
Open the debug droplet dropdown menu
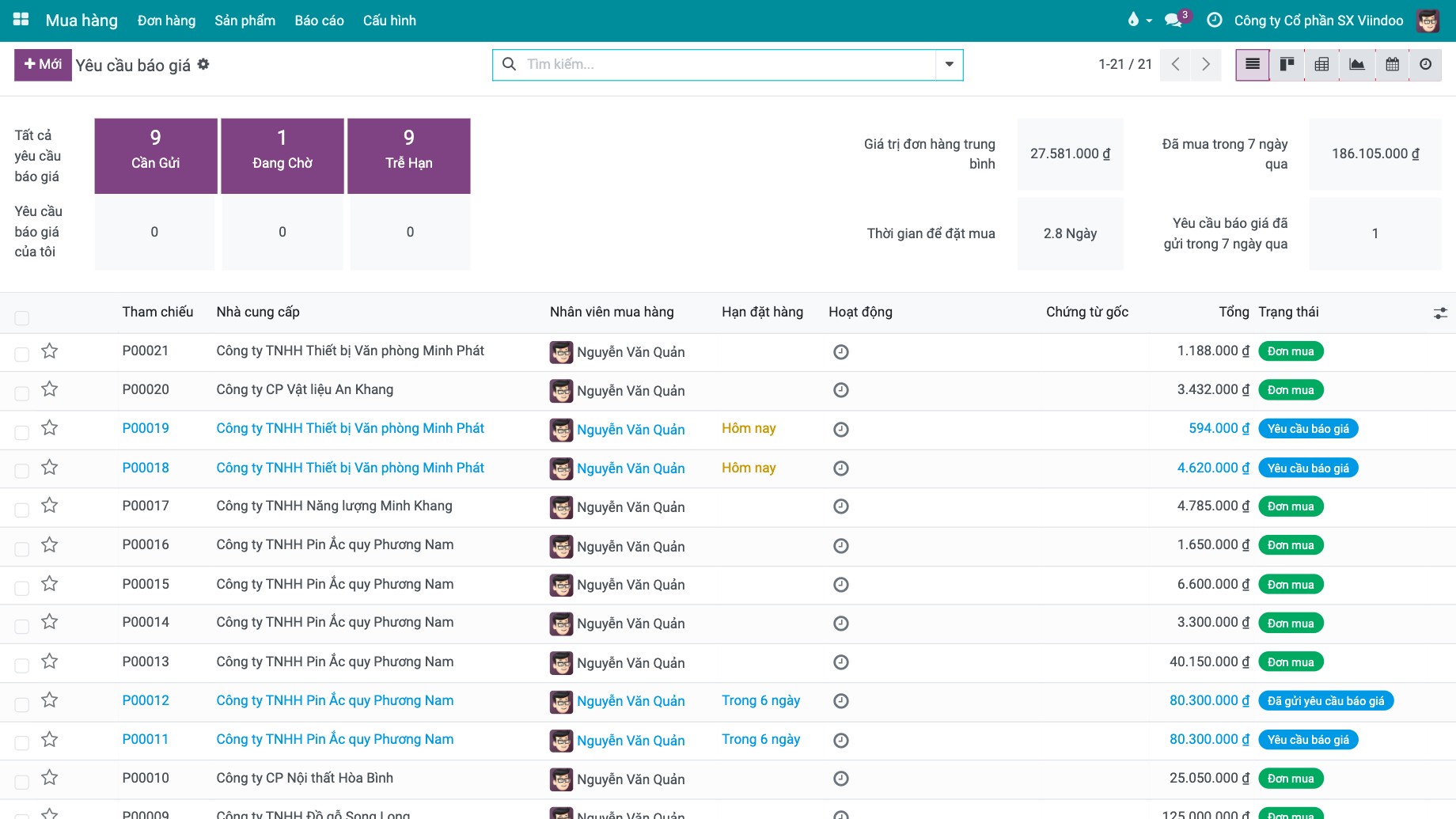(1139, 20)
